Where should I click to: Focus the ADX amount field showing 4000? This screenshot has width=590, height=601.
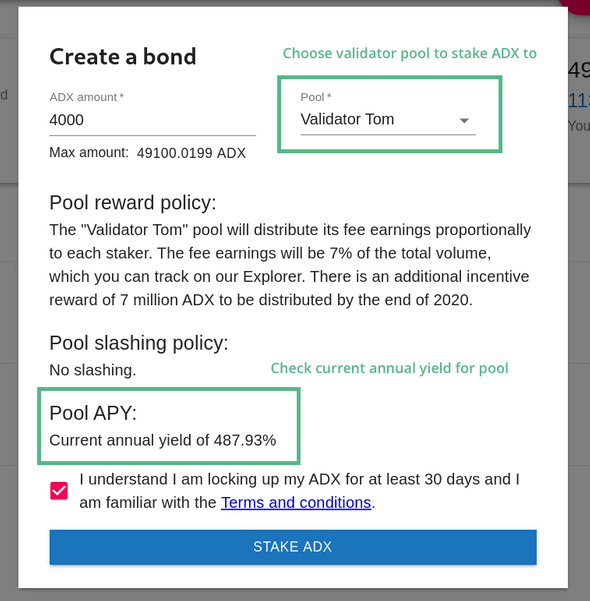153,120
